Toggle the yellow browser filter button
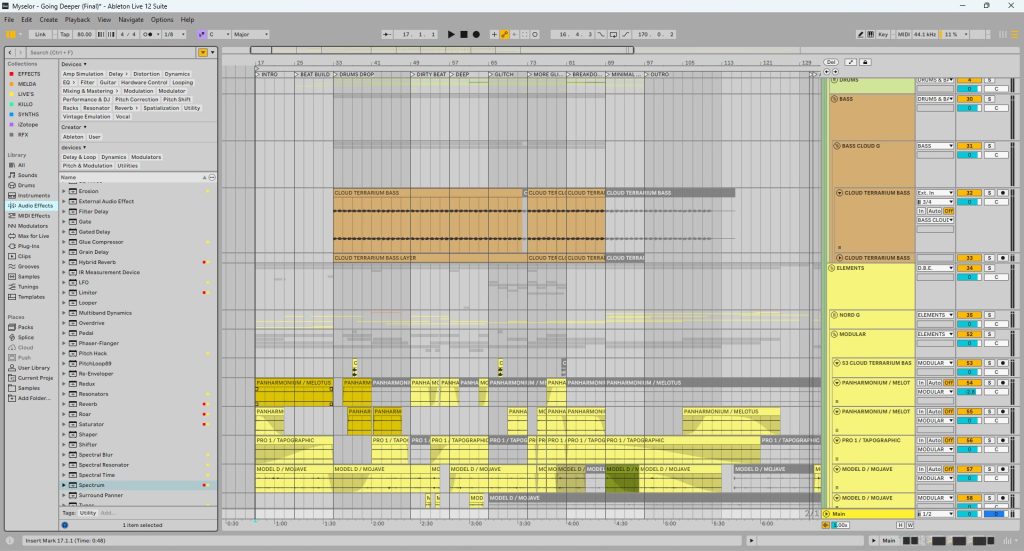The image size is (1024, 551). point(203,52)
